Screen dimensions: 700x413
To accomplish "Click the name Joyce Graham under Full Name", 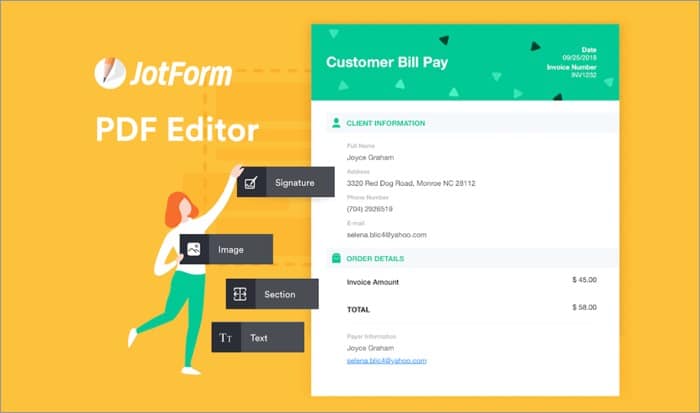I will pos(370,158).
